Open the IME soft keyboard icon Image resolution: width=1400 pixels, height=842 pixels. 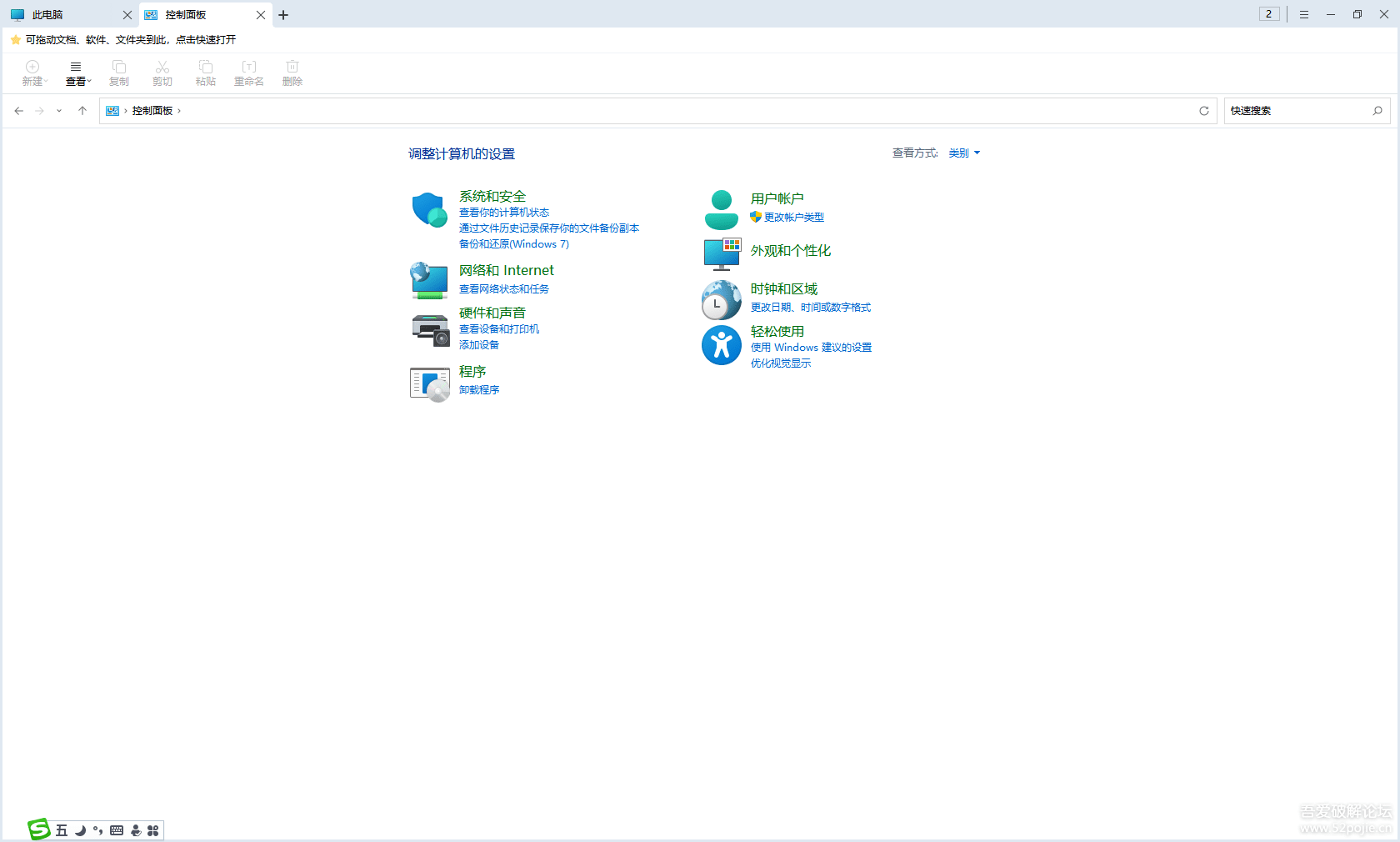(117, 830)
